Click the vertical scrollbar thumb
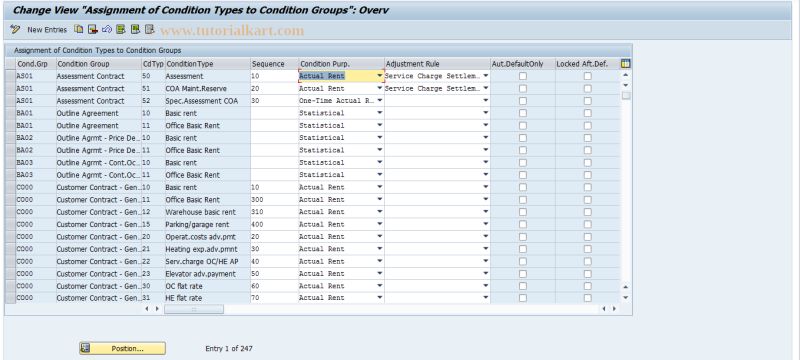800x360 pixels. 626,96
